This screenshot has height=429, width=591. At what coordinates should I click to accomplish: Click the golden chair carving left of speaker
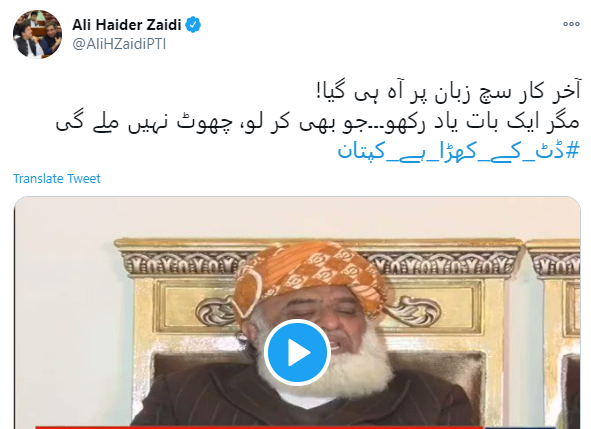(213, 311)
